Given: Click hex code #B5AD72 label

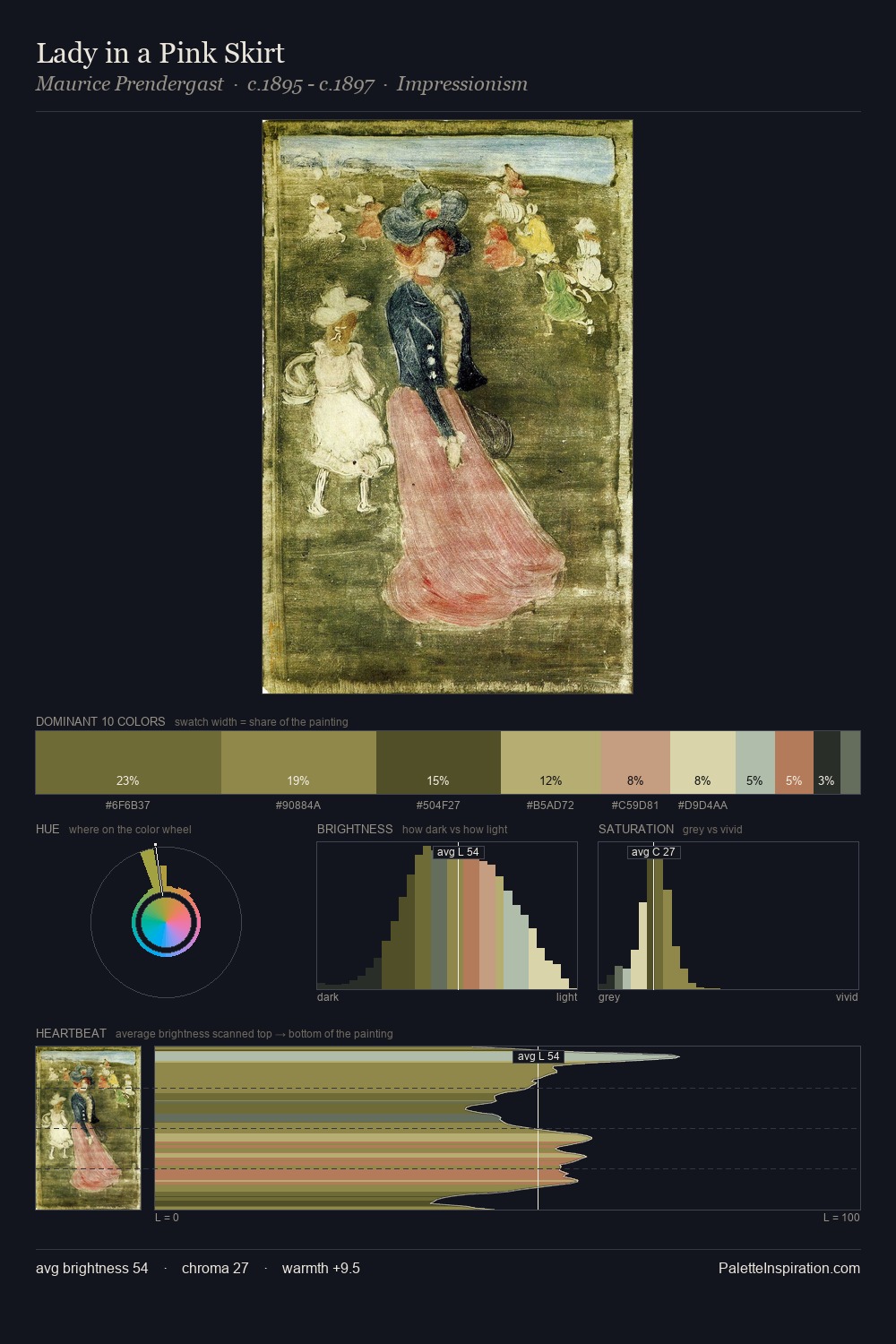Looking at the screenshot, I should point(550,806).
